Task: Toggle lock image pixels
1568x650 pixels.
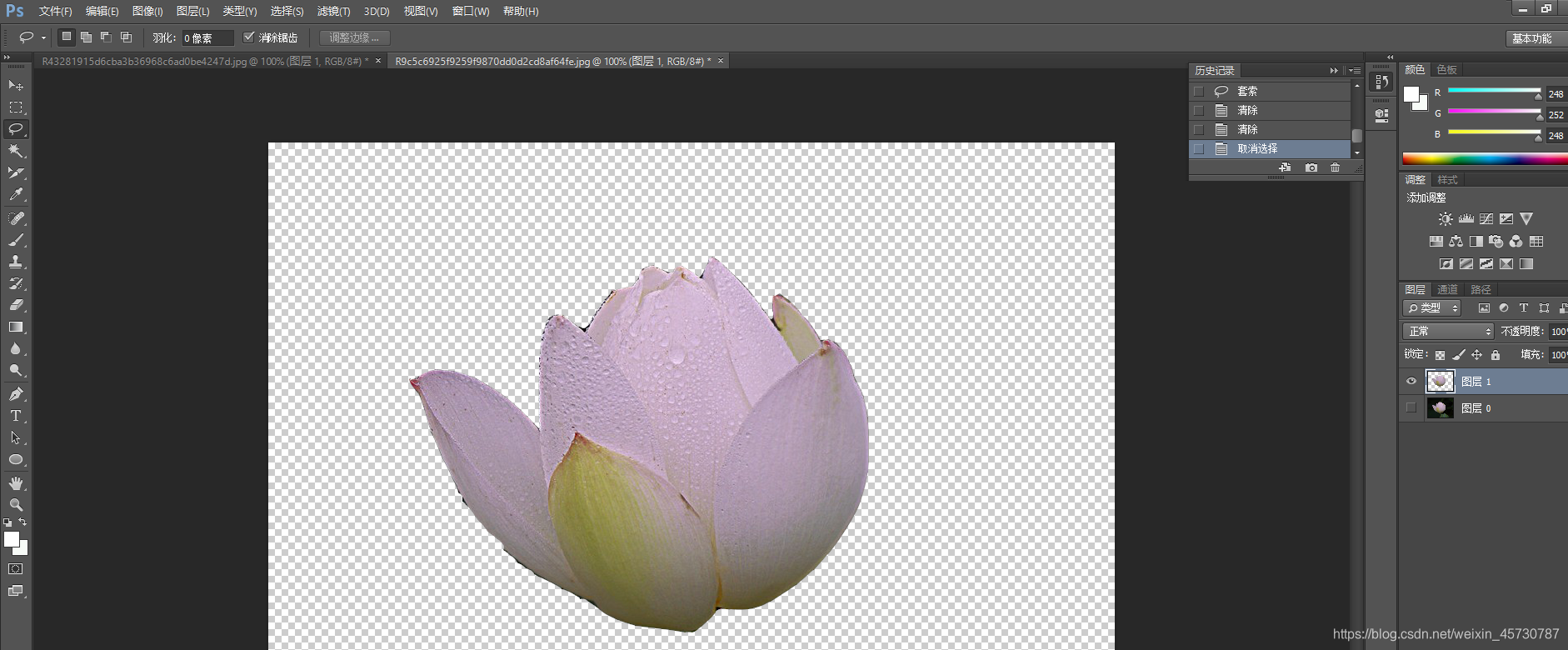Action: (x=1459, y=355)
